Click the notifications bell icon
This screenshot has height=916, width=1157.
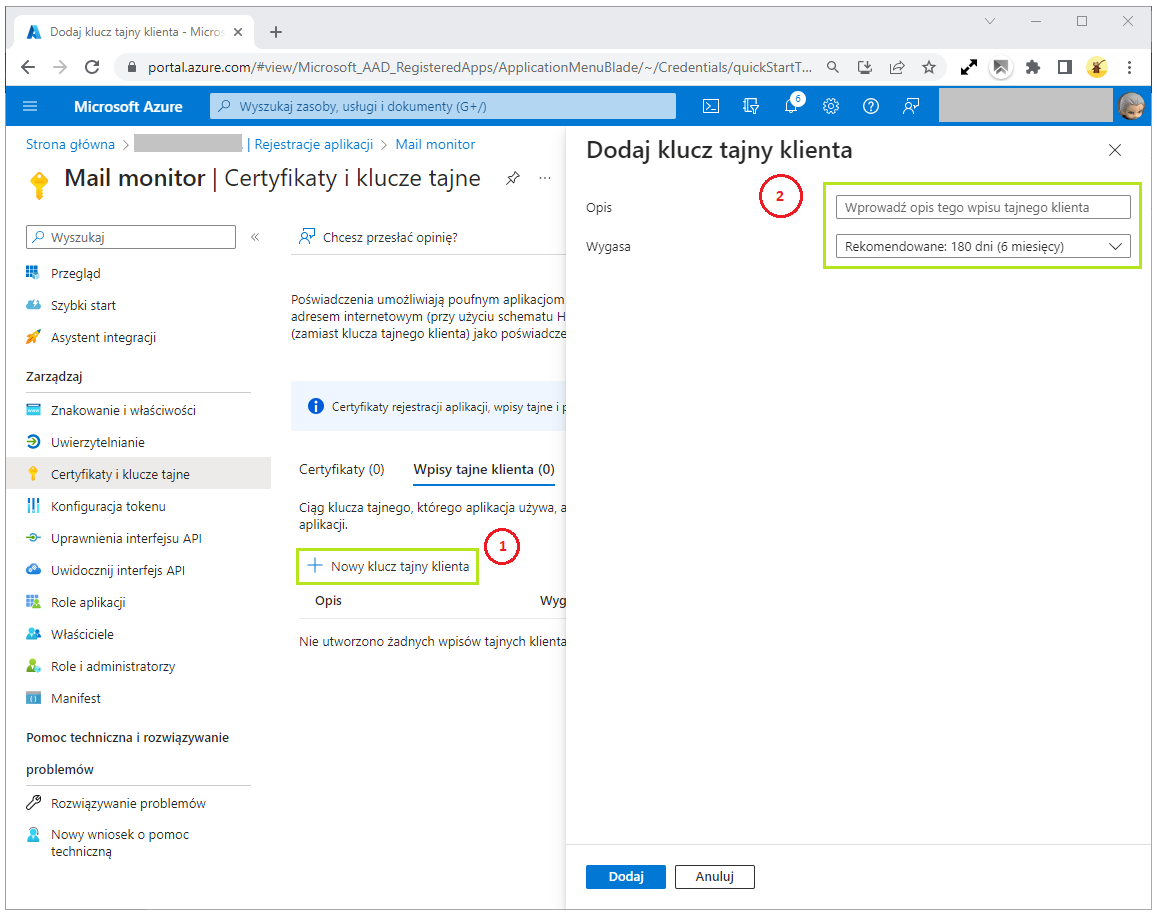click(x=790, y=106)
